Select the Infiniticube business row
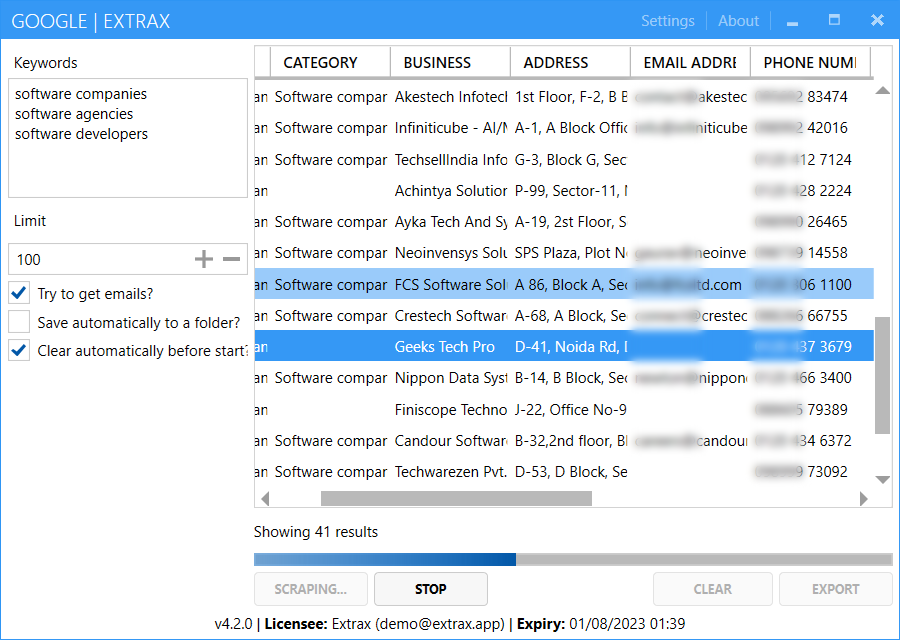 pos(564,127)
